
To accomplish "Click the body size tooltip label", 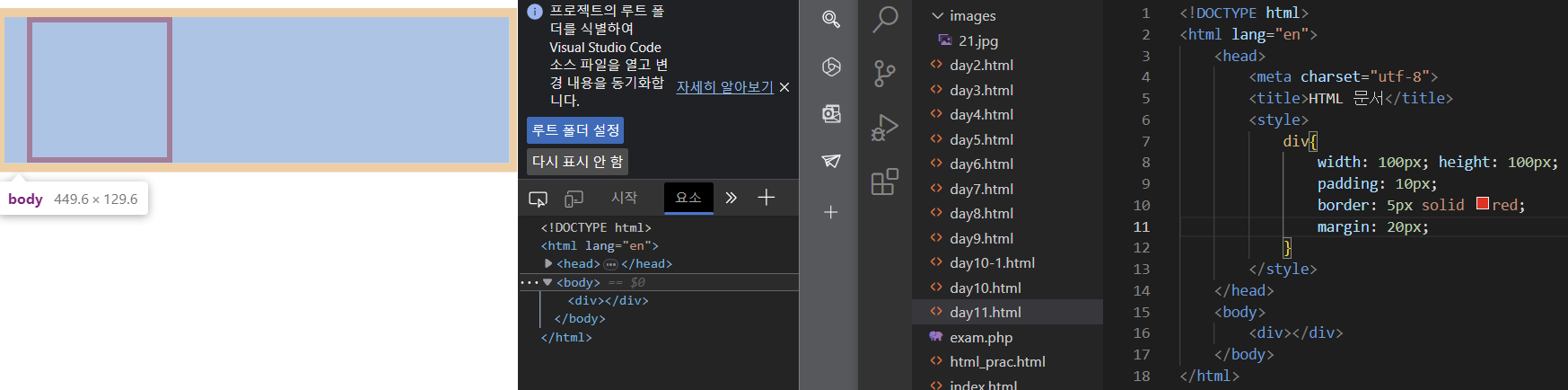I will point(74,199).
